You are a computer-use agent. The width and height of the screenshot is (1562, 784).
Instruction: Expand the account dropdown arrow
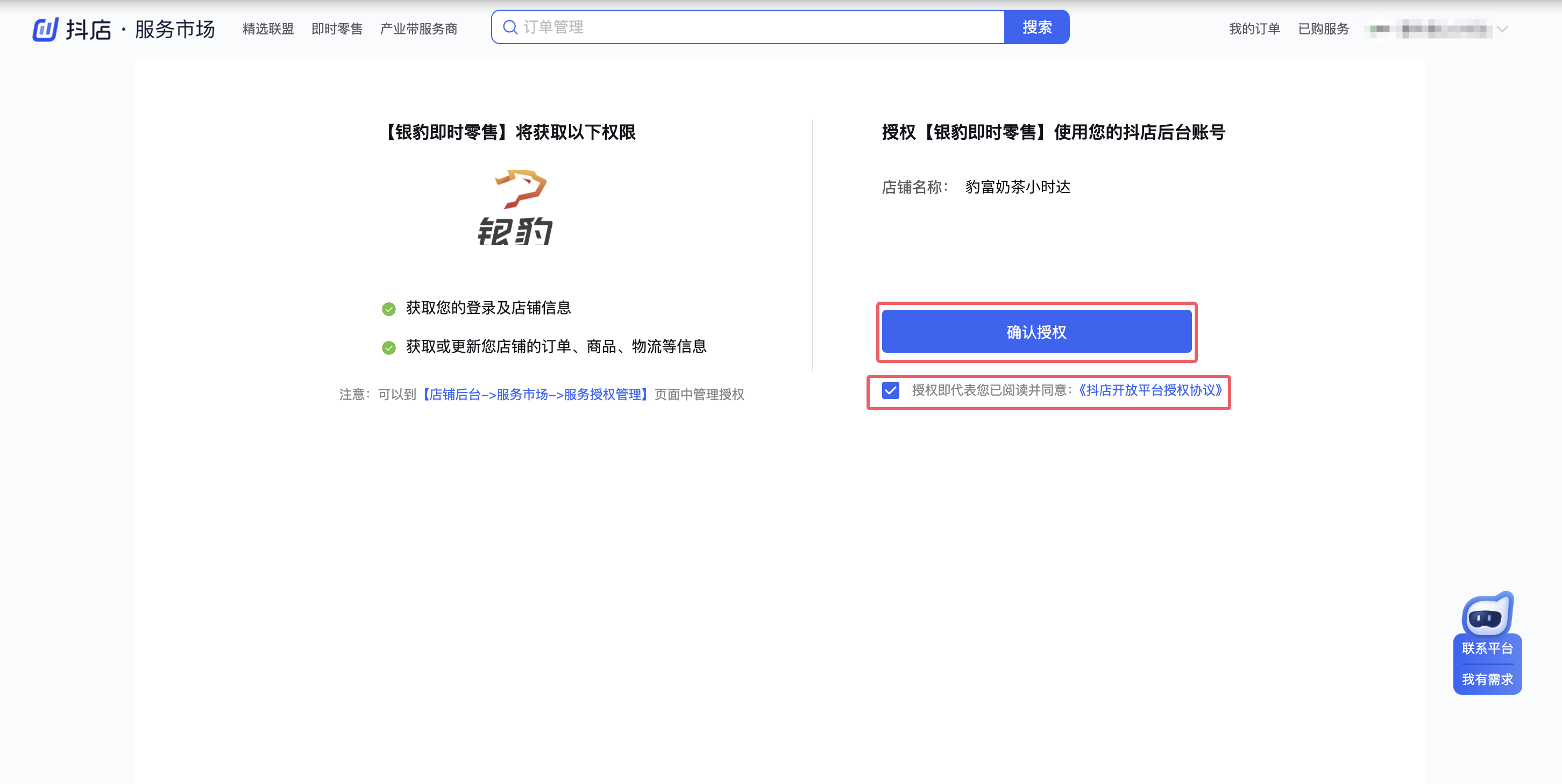click(x=1502, y=28)
